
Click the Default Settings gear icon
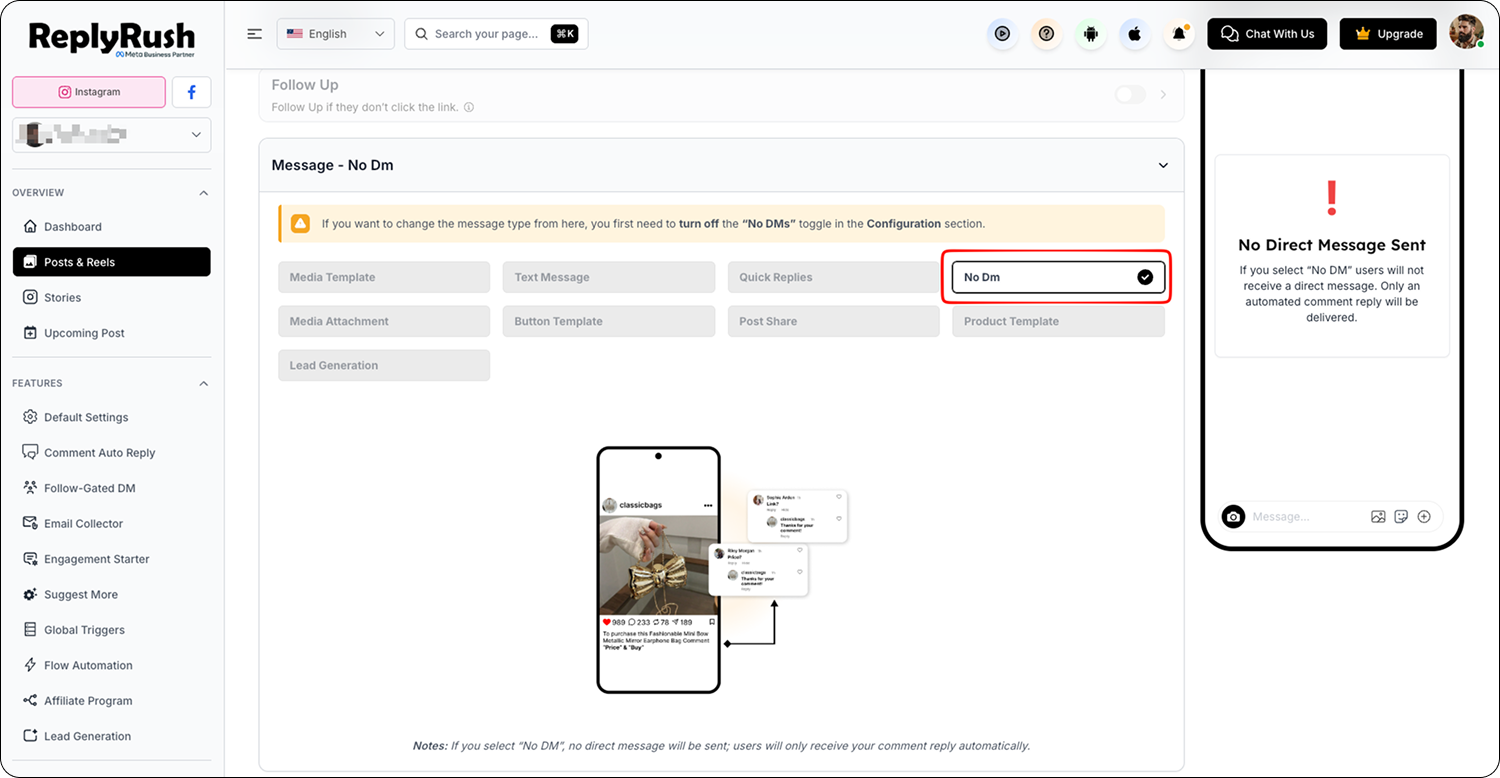[x=29, y=417]
